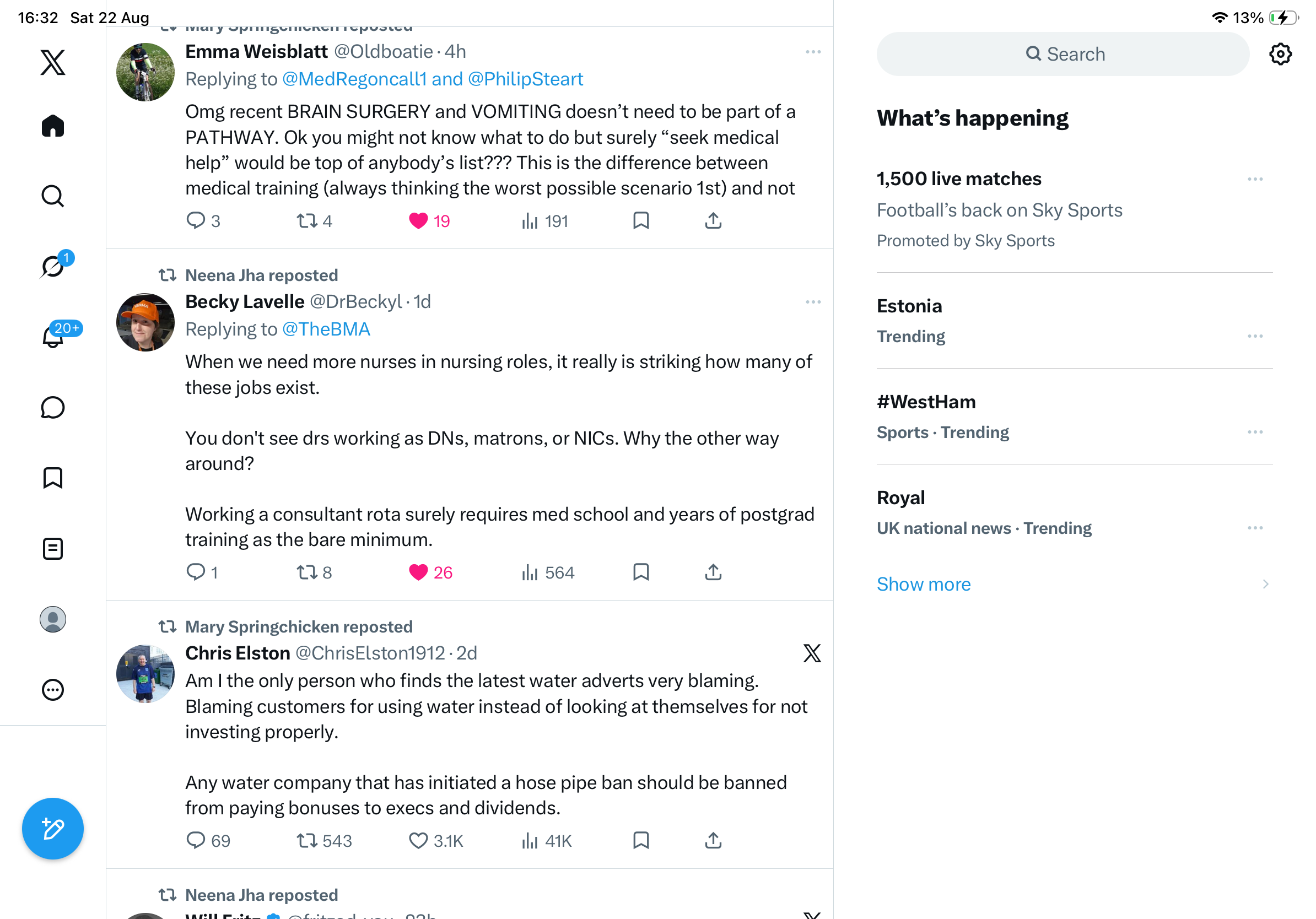Open Lists icon in the sidebar
1316x919 pixels.
[x=53, y=549]
